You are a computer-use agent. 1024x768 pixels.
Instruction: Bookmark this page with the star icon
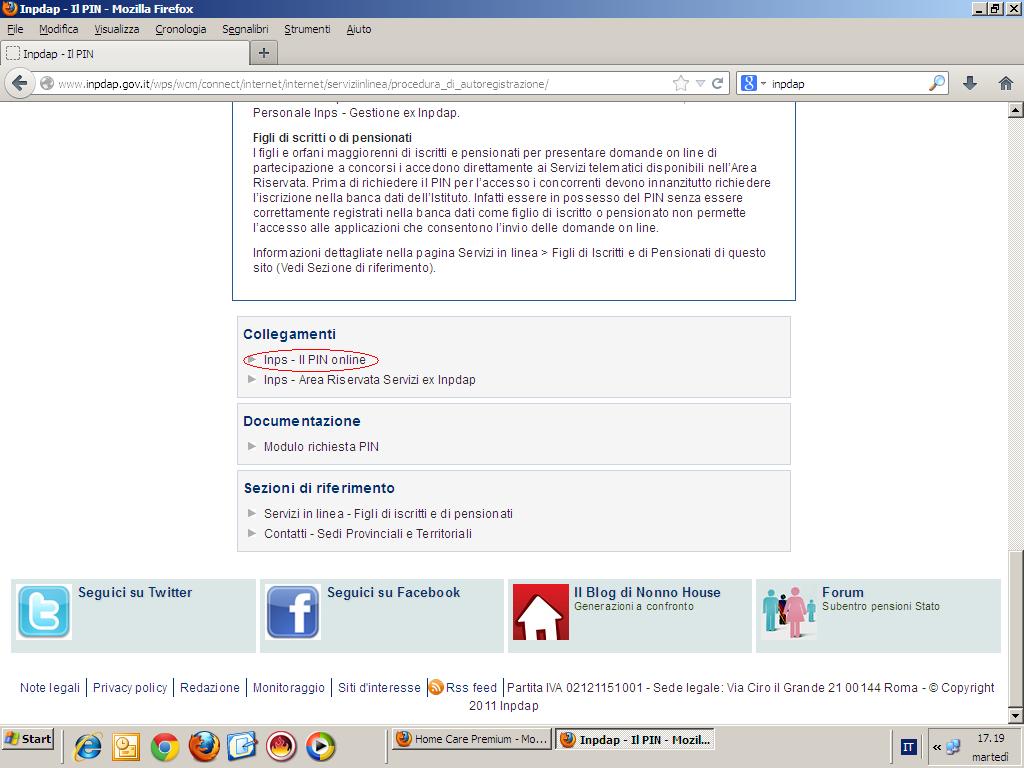point(681,84)
